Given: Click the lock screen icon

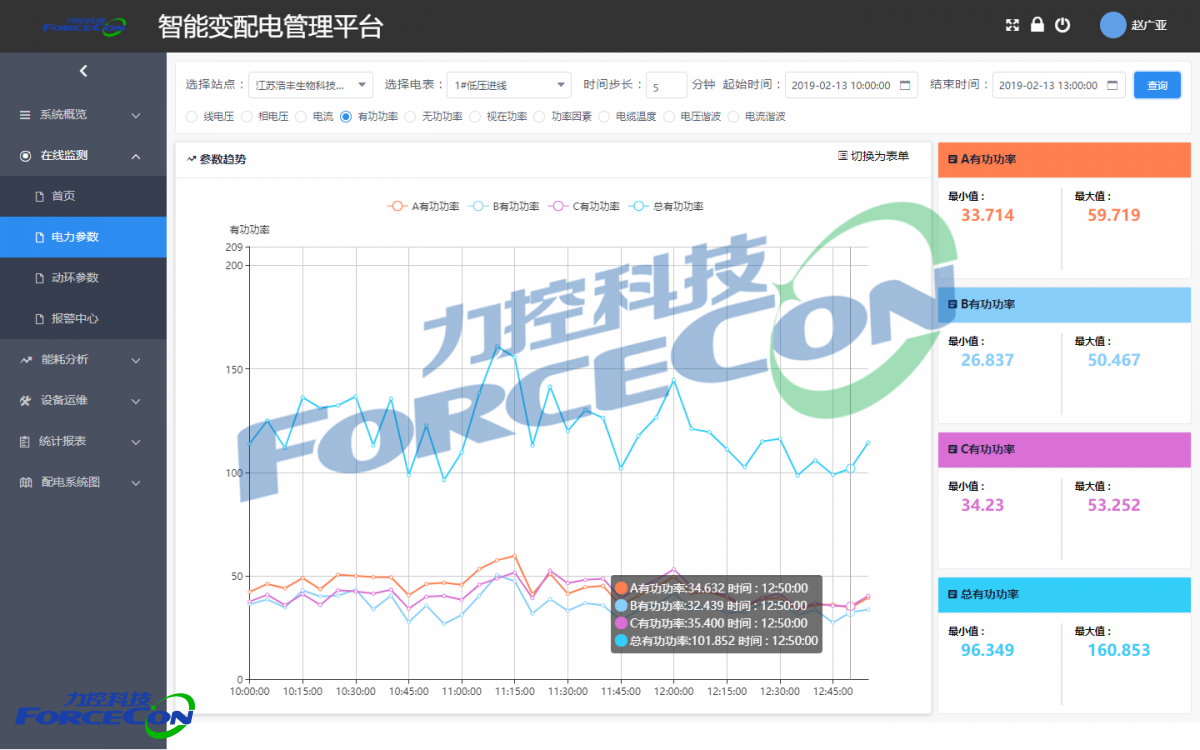Looking at the screenshot, I should (1037, 25).
